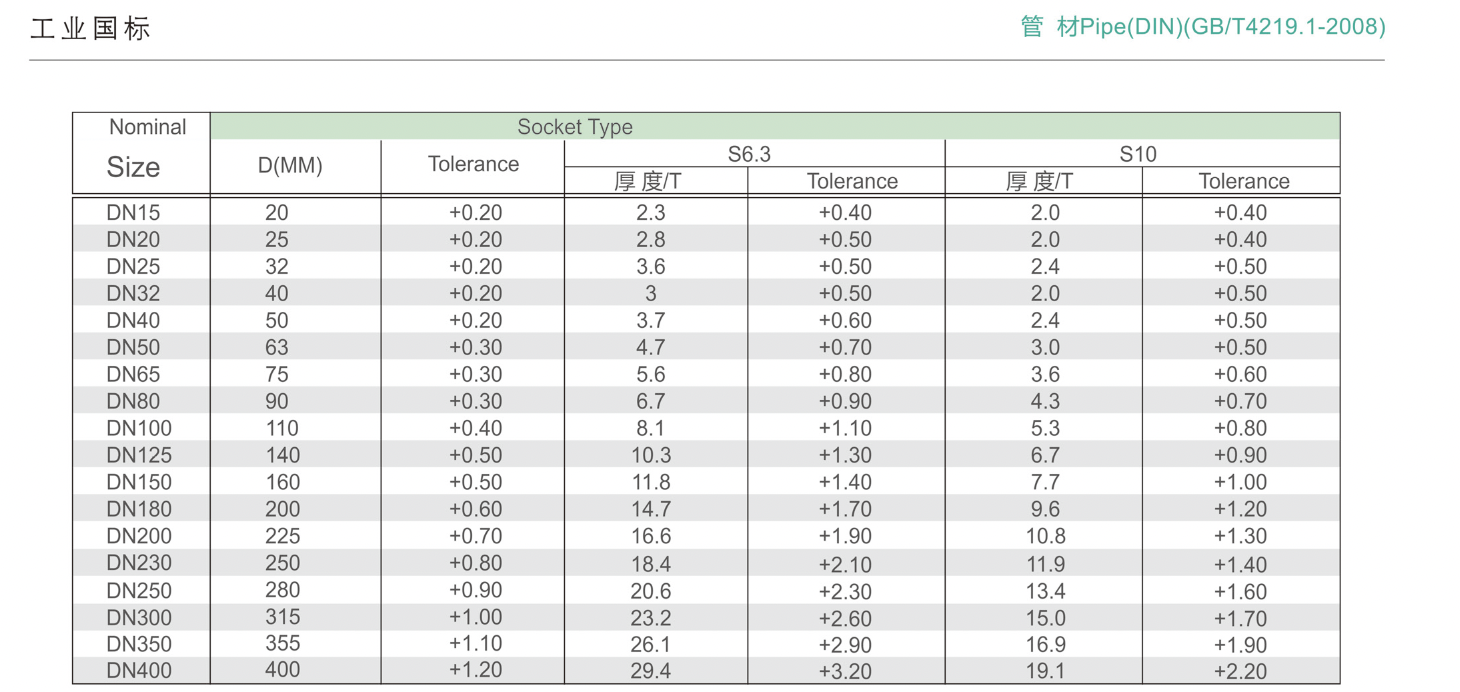
Task: Click the S6.3 group header
Action: [749, 154]
